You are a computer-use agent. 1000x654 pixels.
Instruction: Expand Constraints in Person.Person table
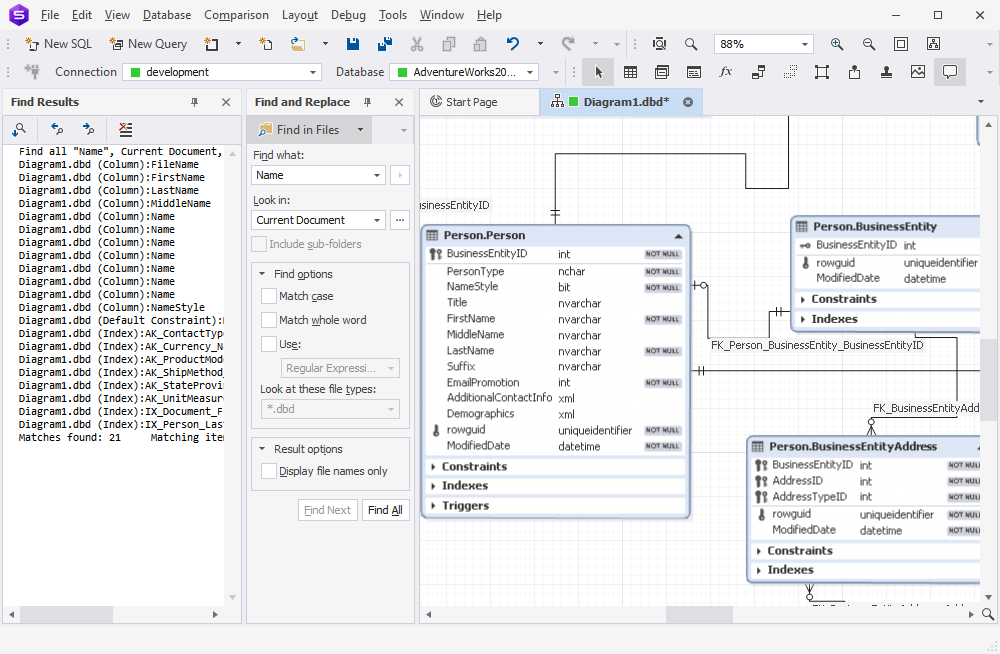[x=433, y=467]
